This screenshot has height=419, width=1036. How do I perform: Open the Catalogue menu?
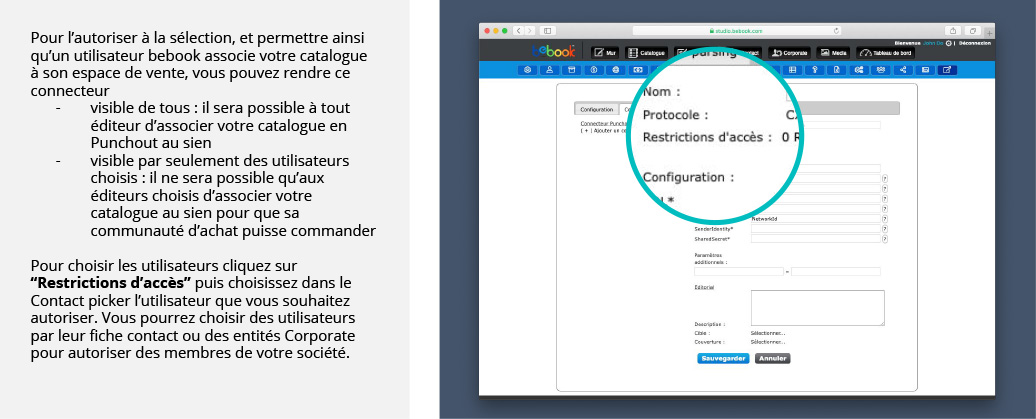[x=646, y=53]
